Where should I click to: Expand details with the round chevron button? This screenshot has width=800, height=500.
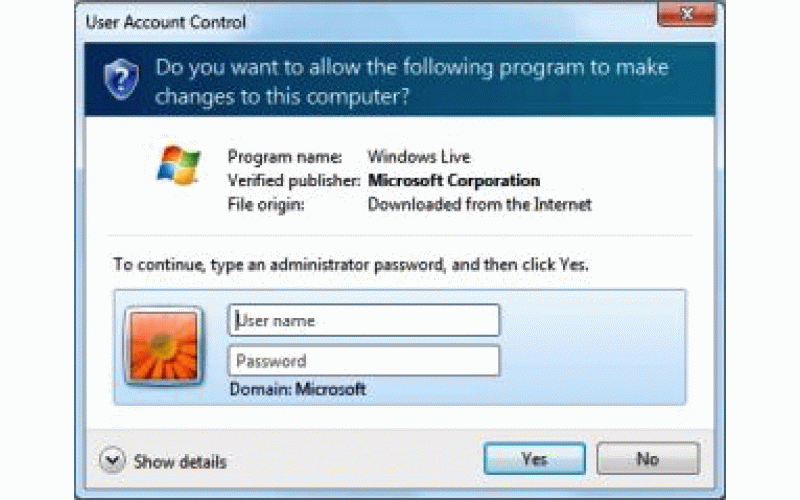click(x=112, y=461)
